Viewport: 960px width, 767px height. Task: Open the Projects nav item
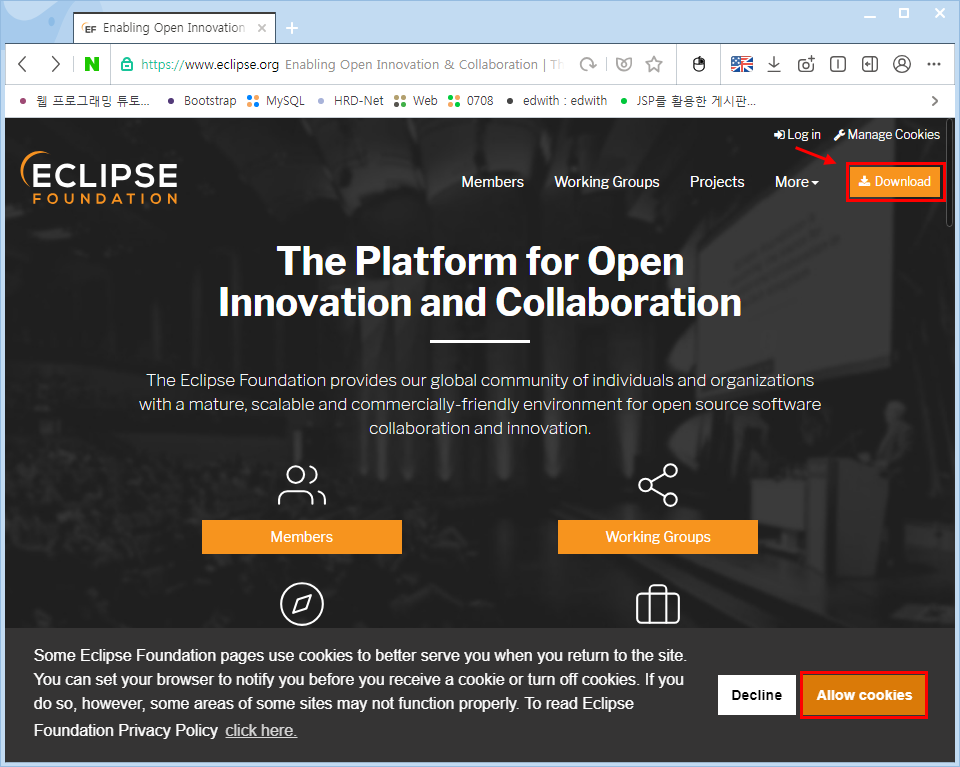717,182
